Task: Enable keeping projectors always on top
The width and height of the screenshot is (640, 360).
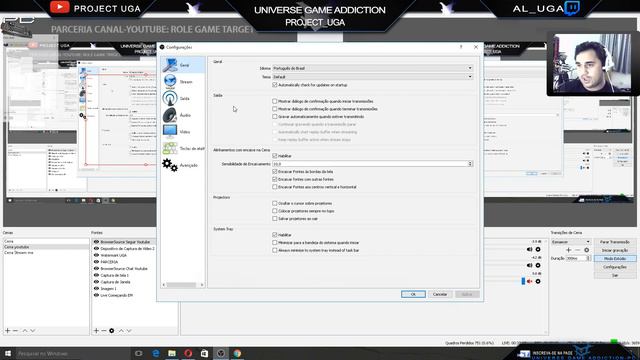Action: click(x=275, y=211)
